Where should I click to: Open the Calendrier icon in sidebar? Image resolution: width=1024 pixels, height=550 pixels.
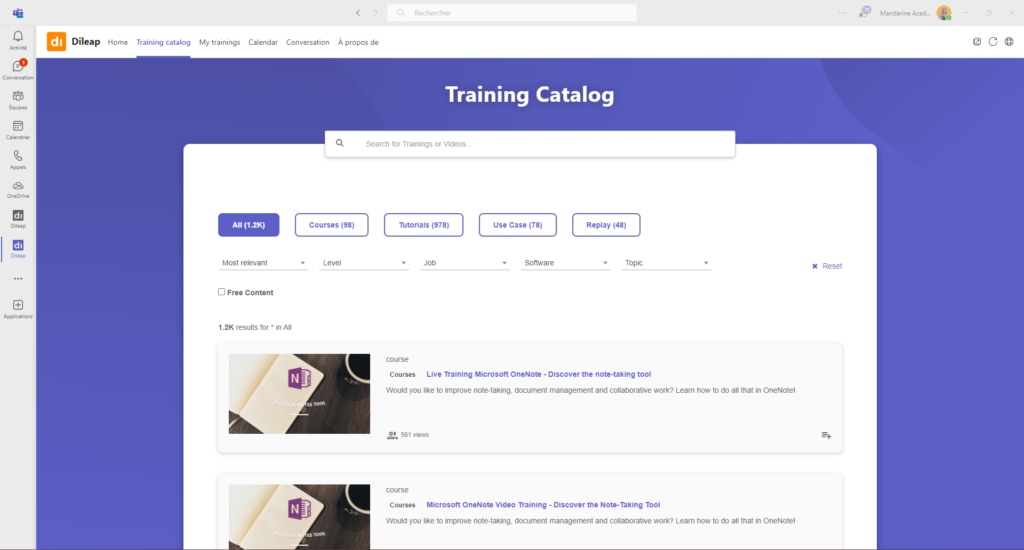[18, 126]
